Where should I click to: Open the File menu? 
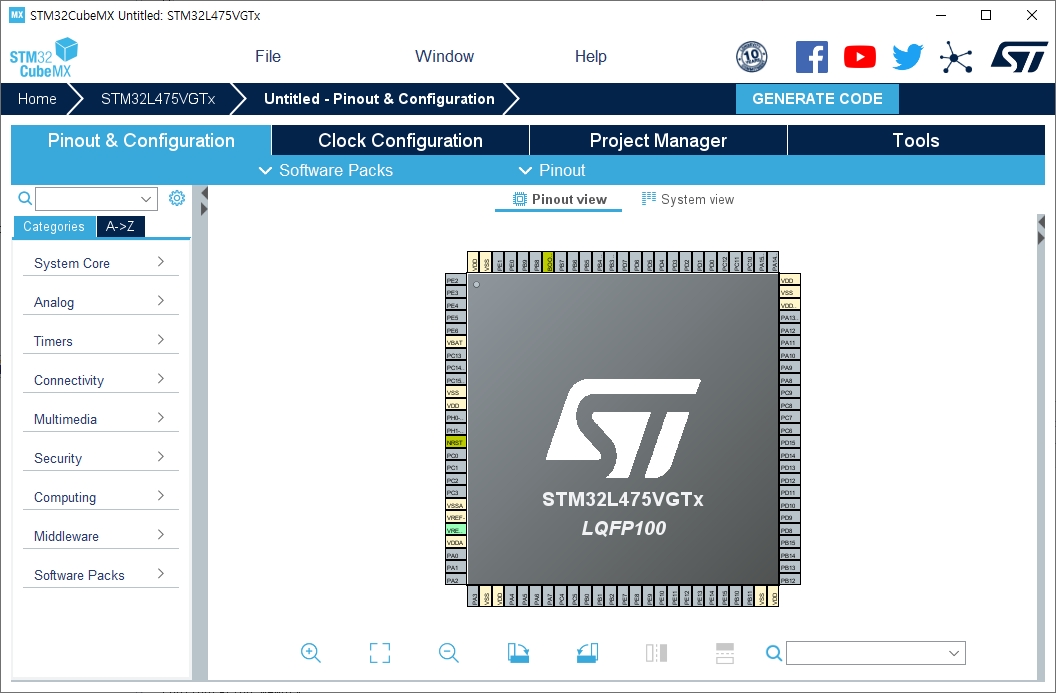click(x=268, y=57)
